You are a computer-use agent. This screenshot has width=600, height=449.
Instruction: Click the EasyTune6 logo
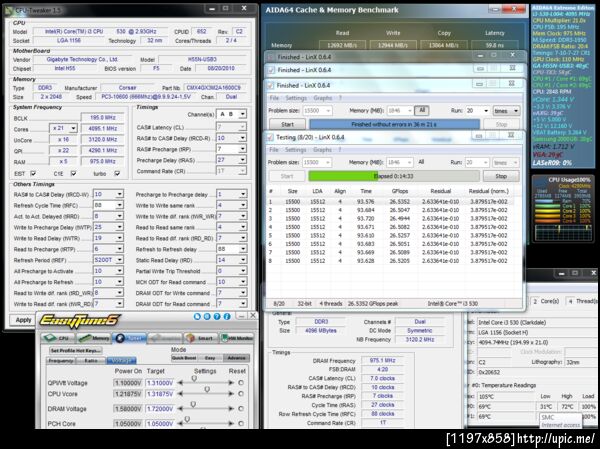click(80, 320)
